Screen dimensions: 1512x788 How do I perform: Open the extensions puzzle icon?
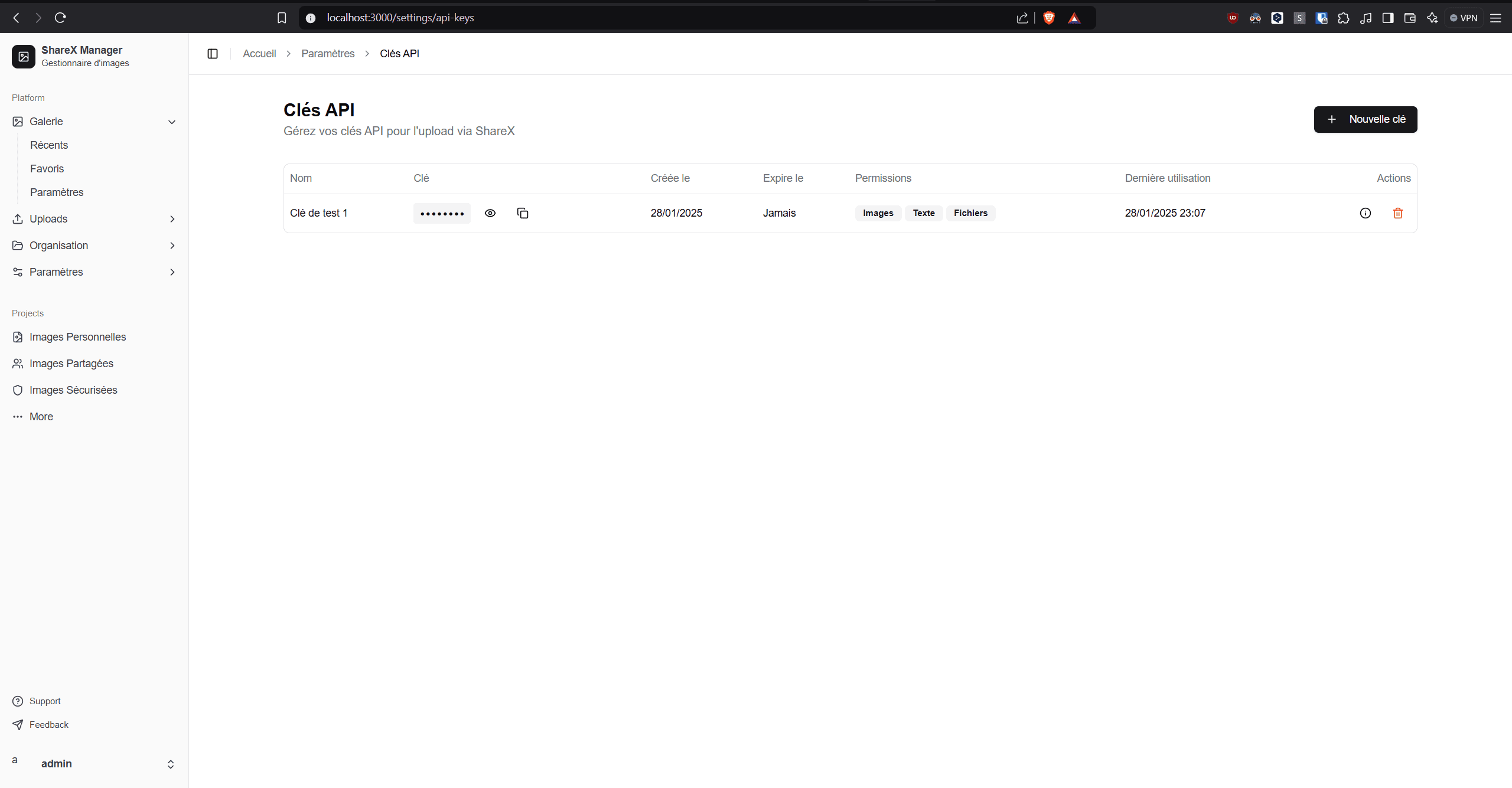click(x=1344, y=18)
